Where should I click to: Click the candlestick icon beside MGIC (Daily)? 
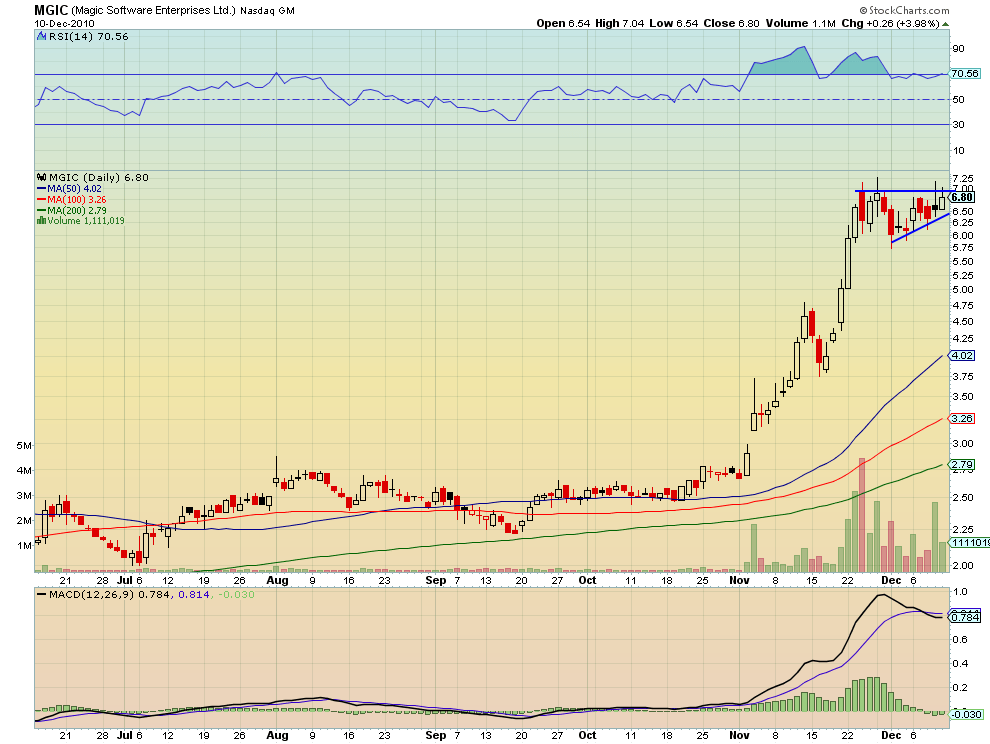pos(42,177)
